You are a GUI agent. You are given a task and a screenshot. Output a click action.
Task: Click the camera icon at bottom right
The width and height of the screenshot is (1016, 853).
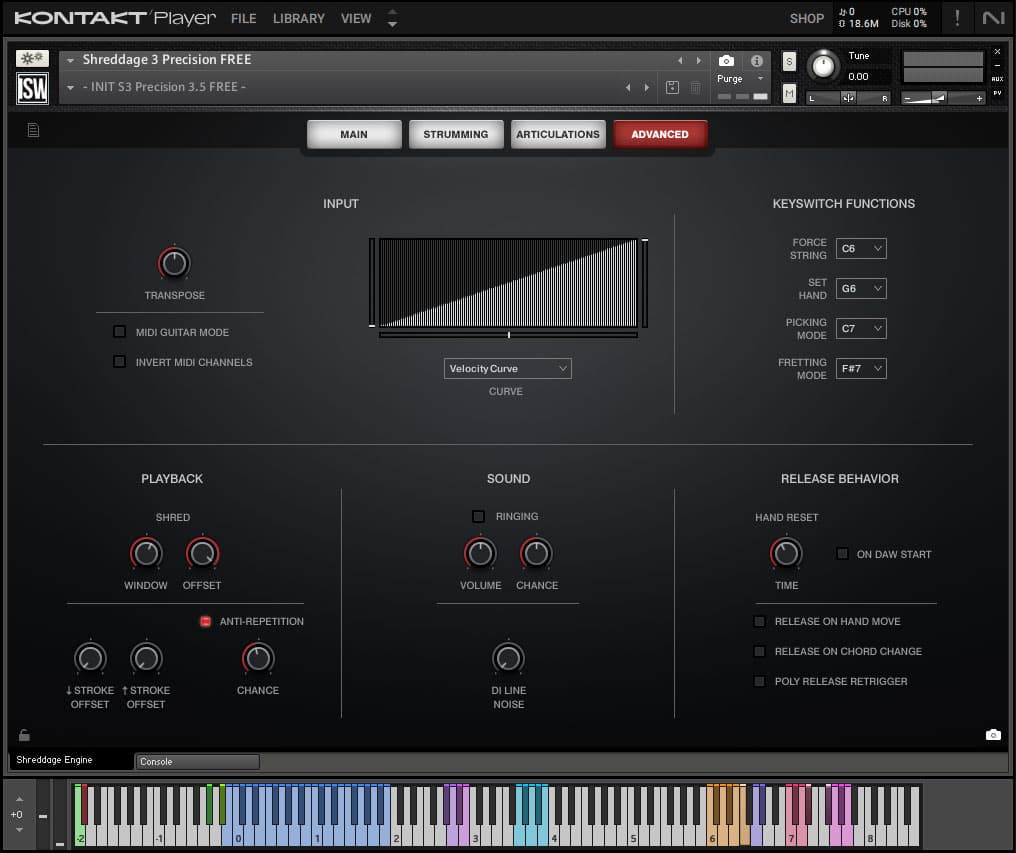click(x=993, y=735)
